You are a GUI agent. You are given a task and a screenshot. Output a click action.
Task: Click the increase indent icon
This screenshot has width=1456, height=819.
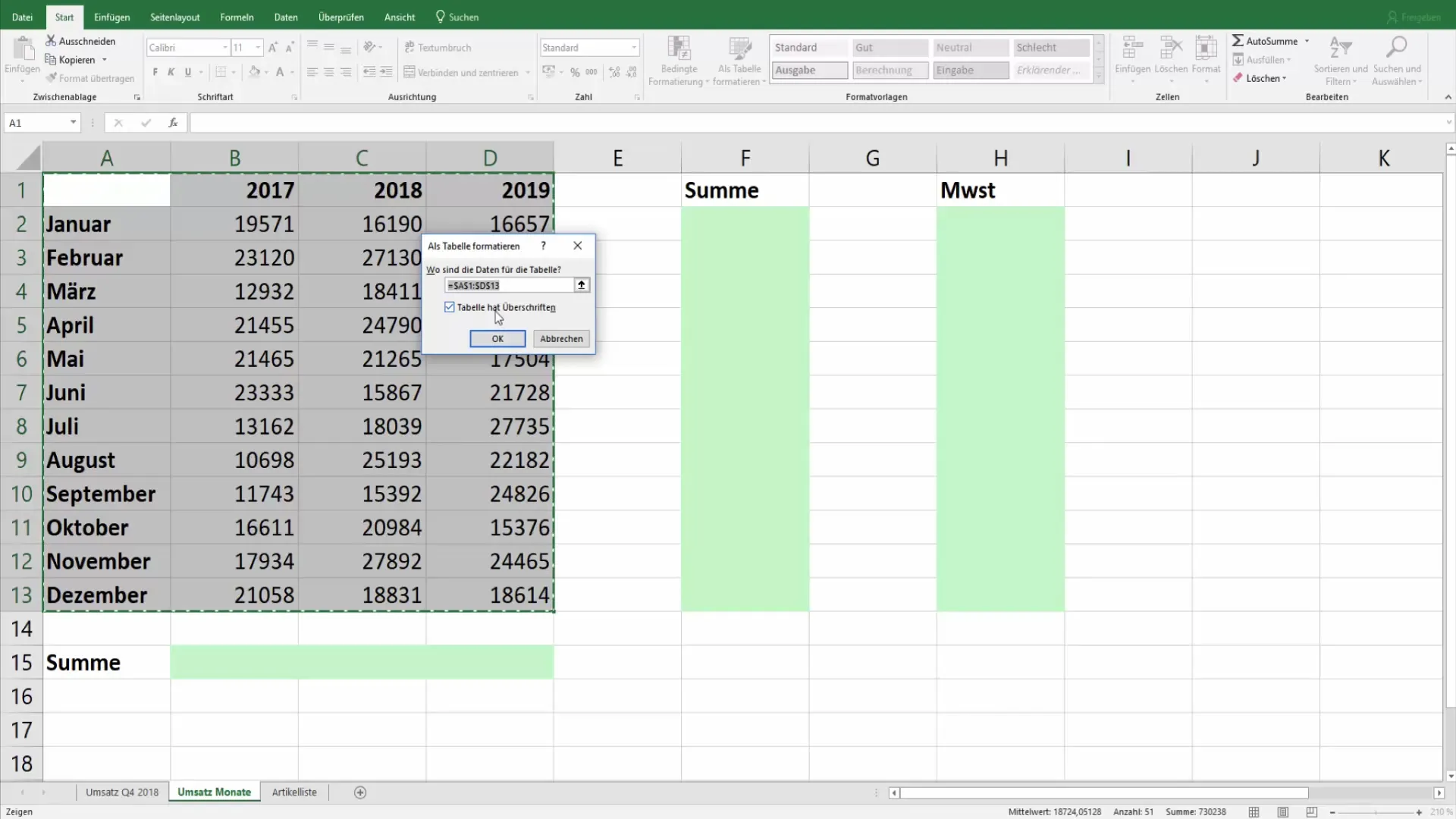386,72
